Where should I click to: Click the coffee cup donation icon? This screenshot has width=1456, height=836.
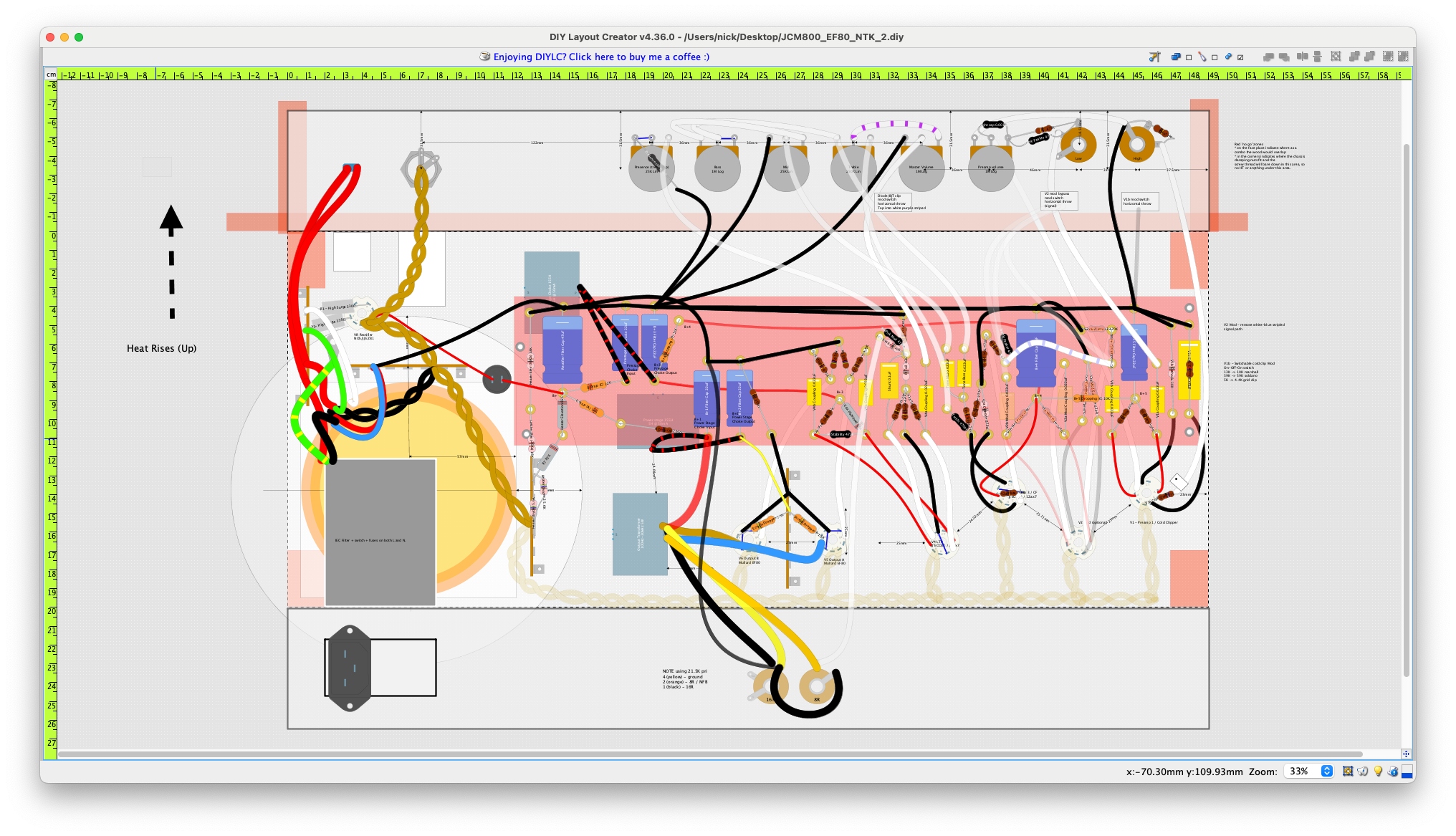pyautogui.click(x=485, y=57)
